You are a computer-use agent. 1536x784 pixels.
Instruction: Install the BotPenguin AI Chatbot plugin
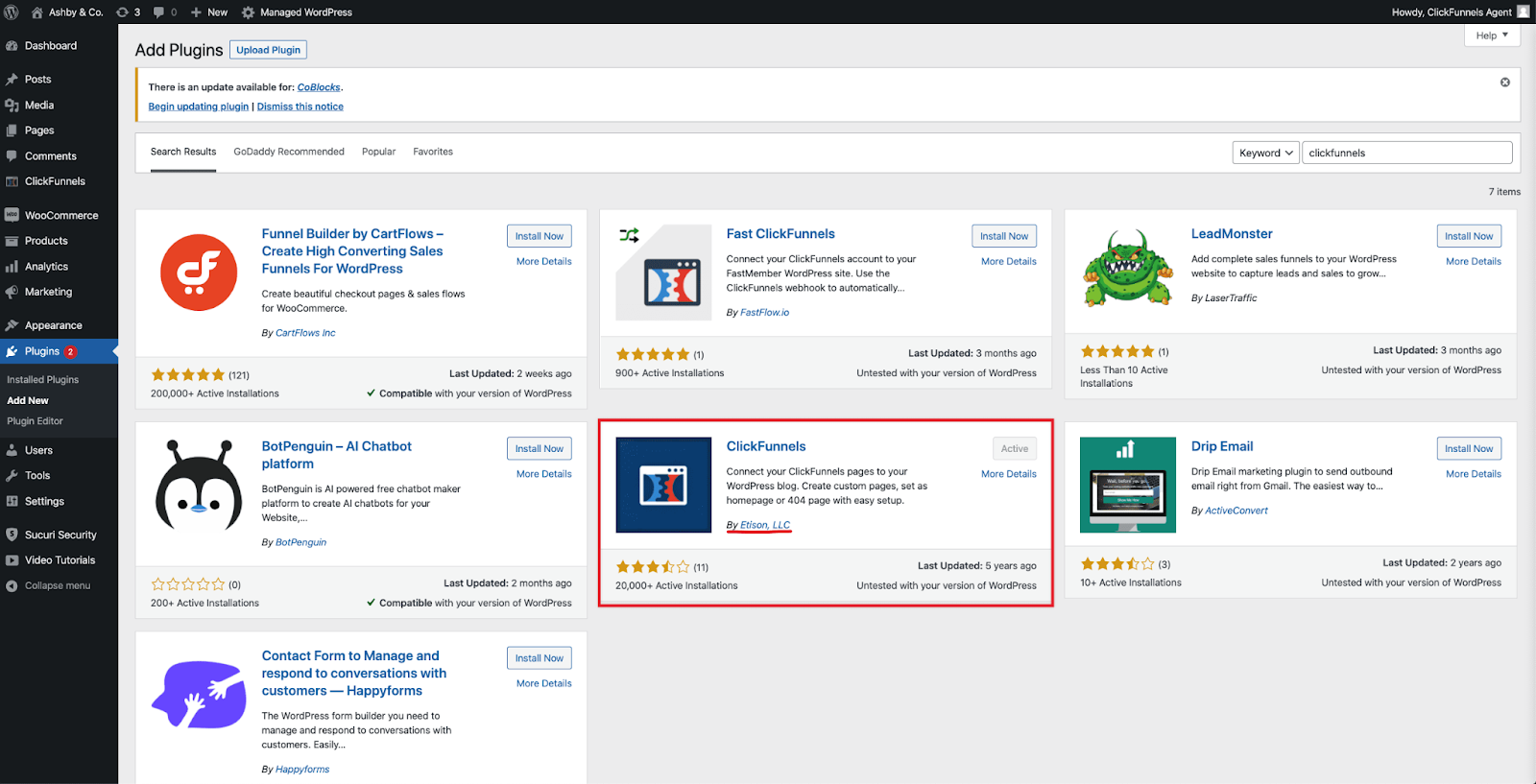pyautogui.click(x=540, y=449)
